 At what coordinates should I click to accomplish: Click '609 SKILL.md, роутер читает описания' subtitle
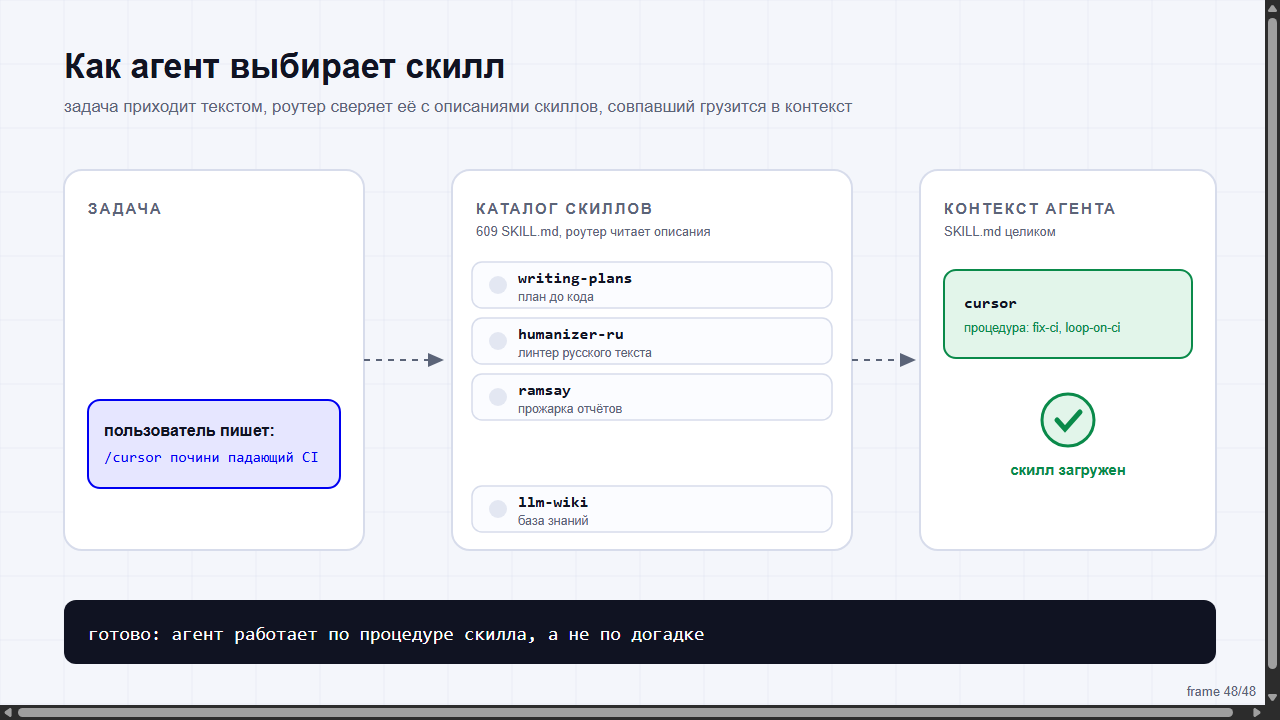(593, 232)
